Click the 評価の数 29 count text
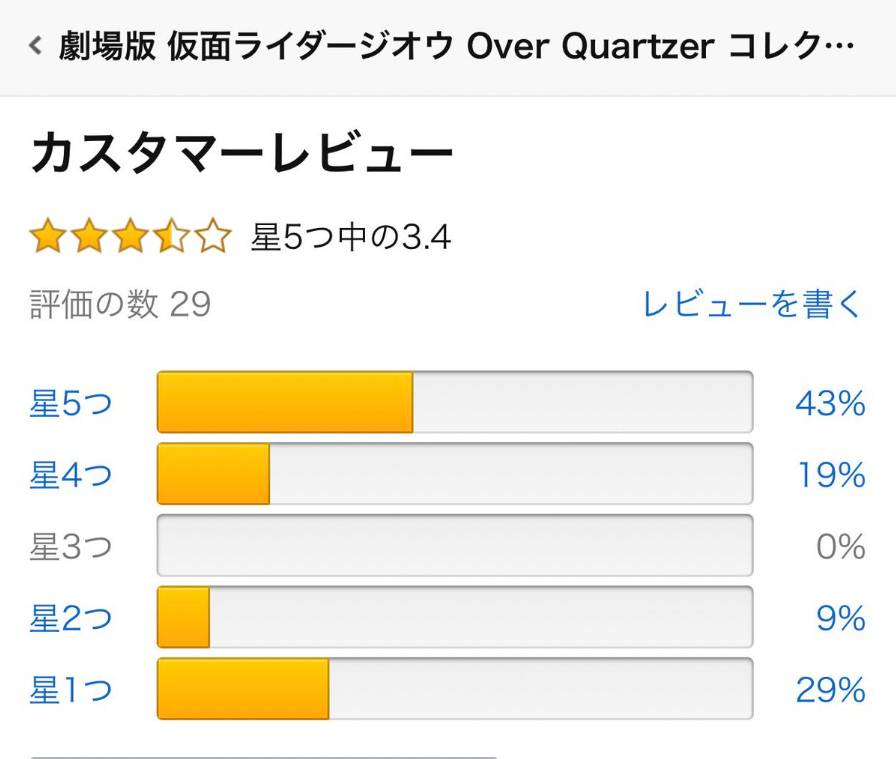The width and height of the screenshot is (896, 759). pyautogui.click(x=120, y=304)
